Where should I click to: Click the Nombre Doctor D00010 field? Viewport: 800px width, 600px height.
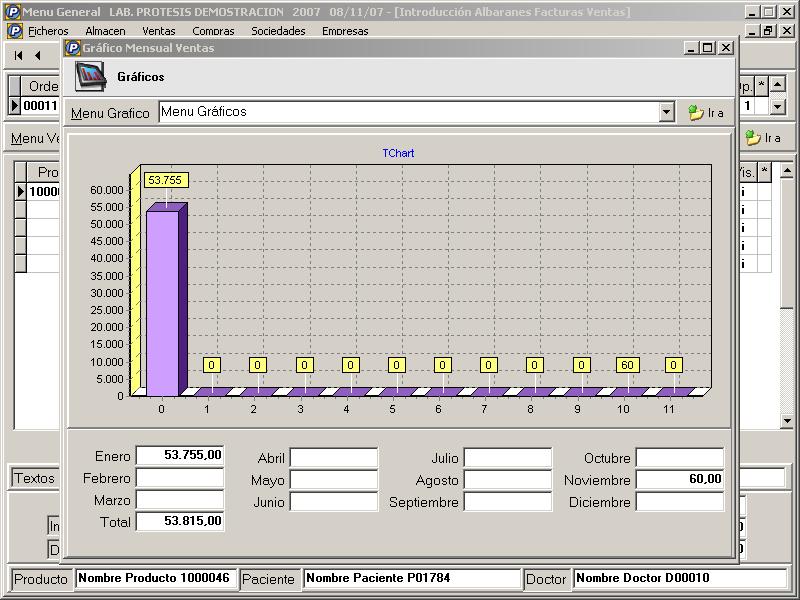tap(680, 578)
